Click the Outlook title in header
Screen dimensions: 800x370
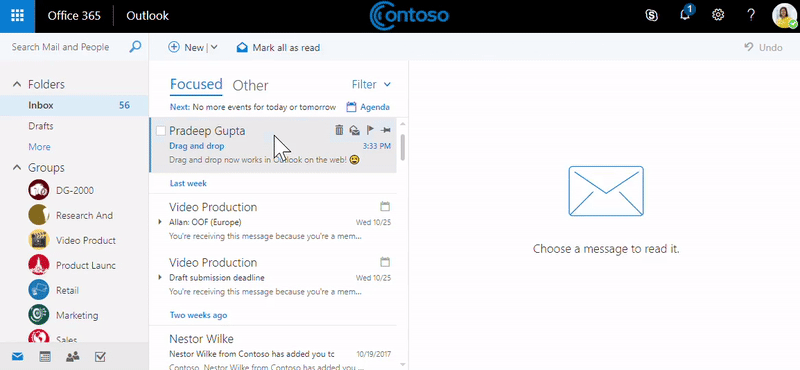(147, 16)
